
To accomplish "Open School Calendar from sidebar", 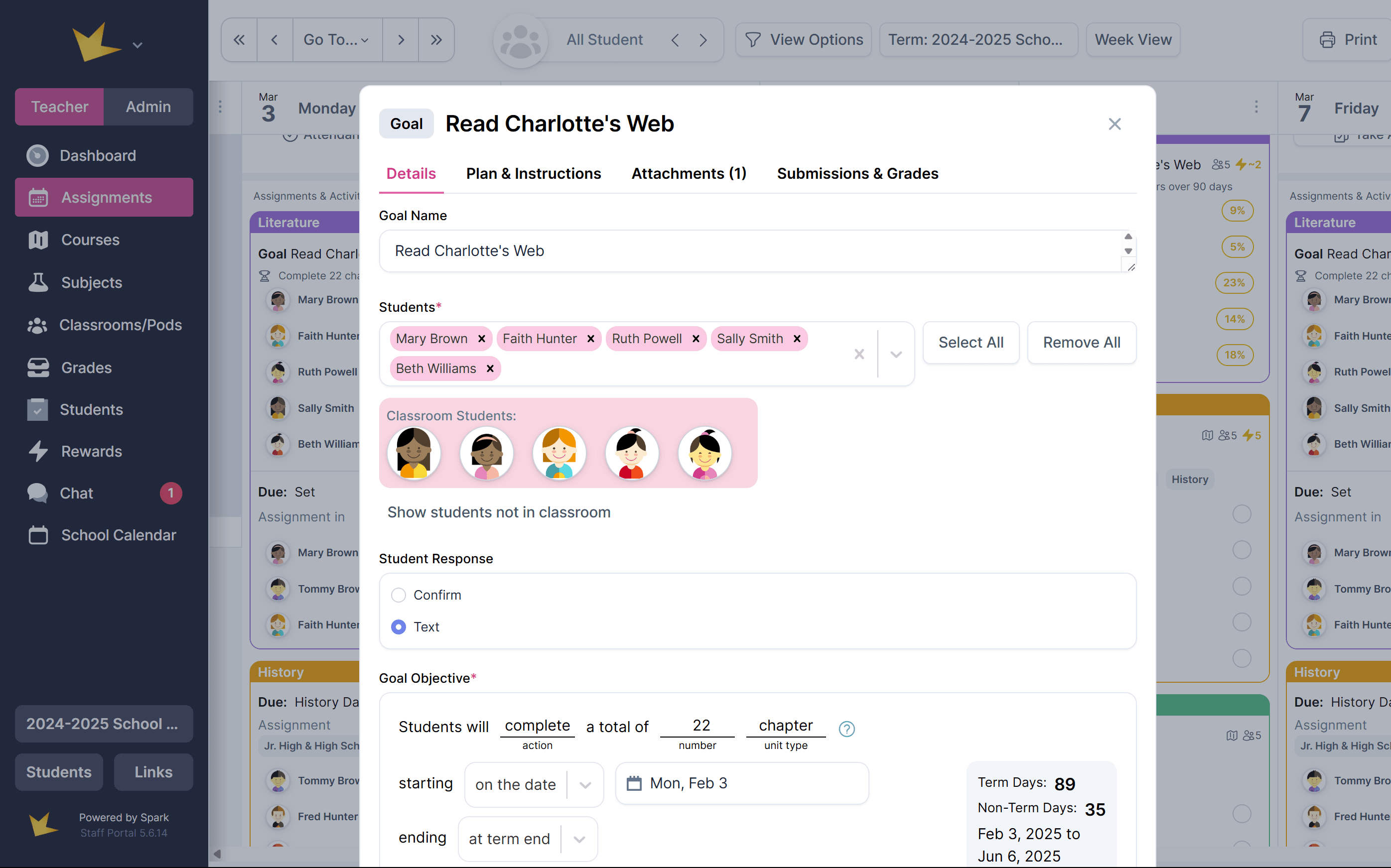I will [118, 535].
